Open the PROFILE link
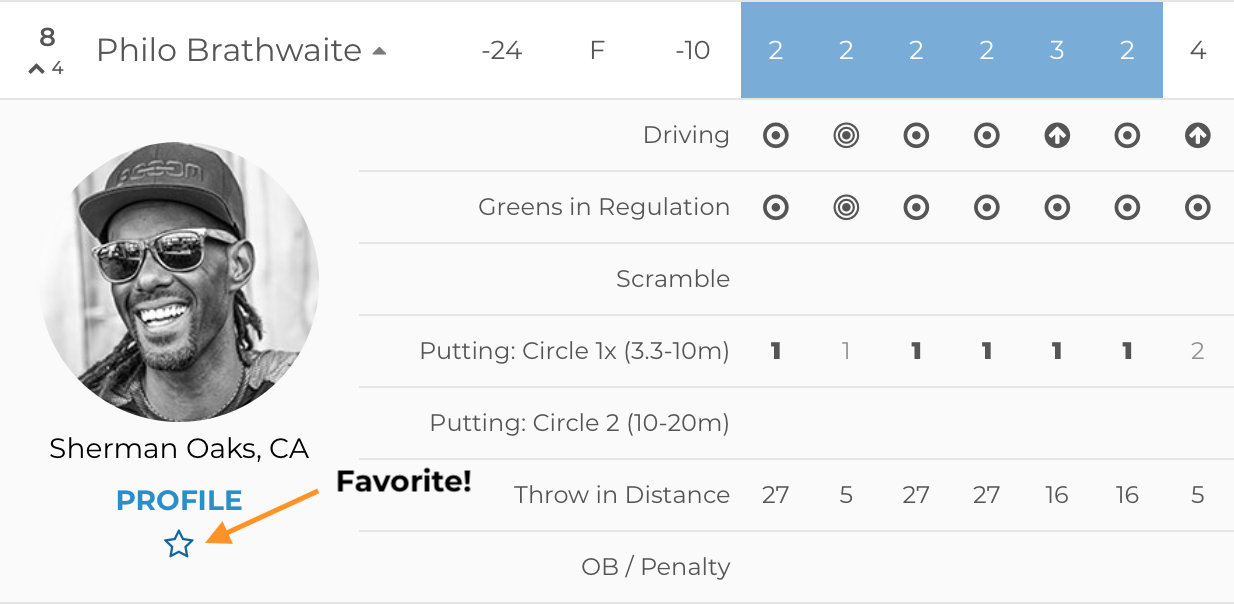 pyautogui.click(x=179, y=500)
